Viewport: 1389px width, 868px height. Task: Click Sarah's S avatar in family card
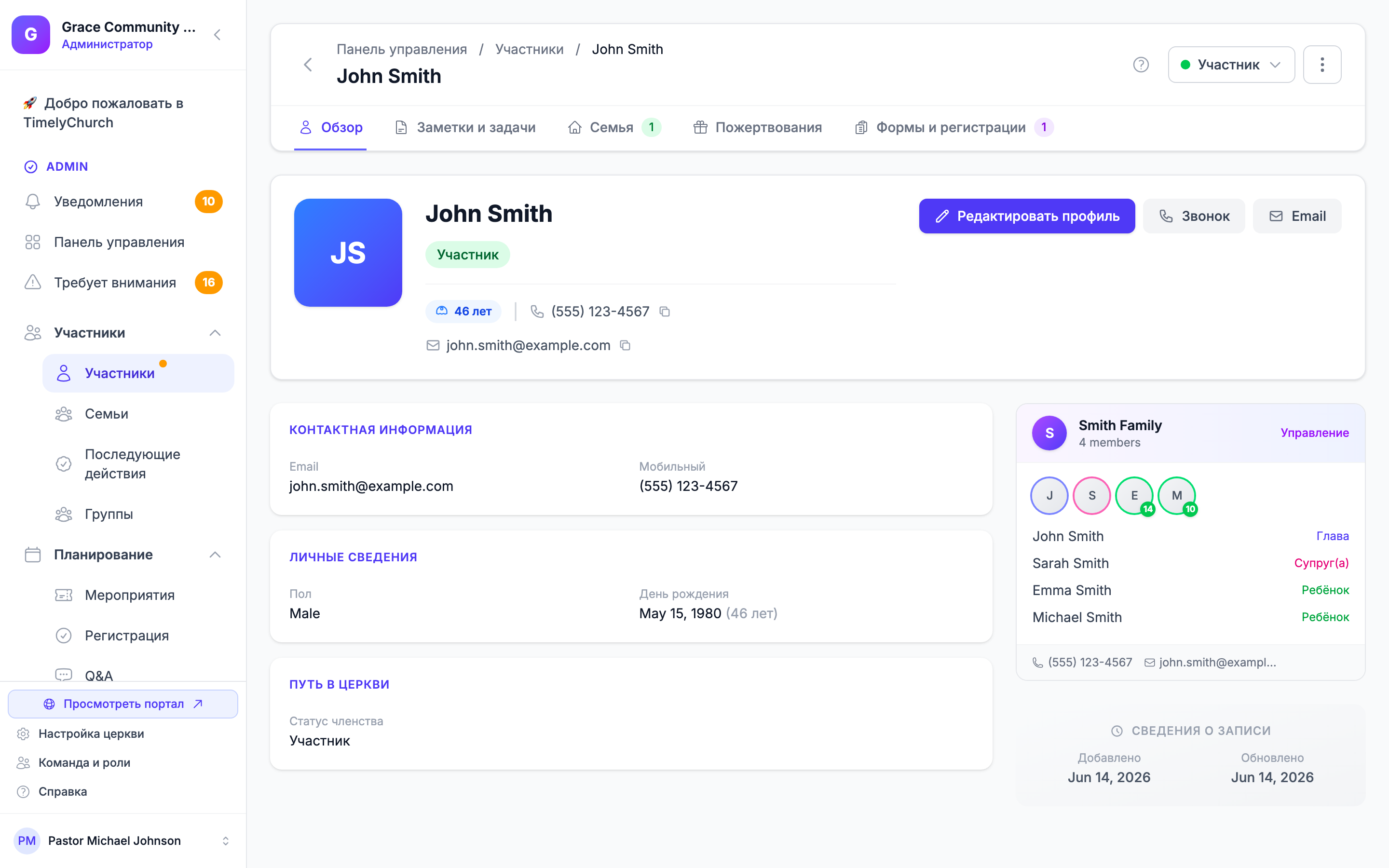click(1092, 495)
